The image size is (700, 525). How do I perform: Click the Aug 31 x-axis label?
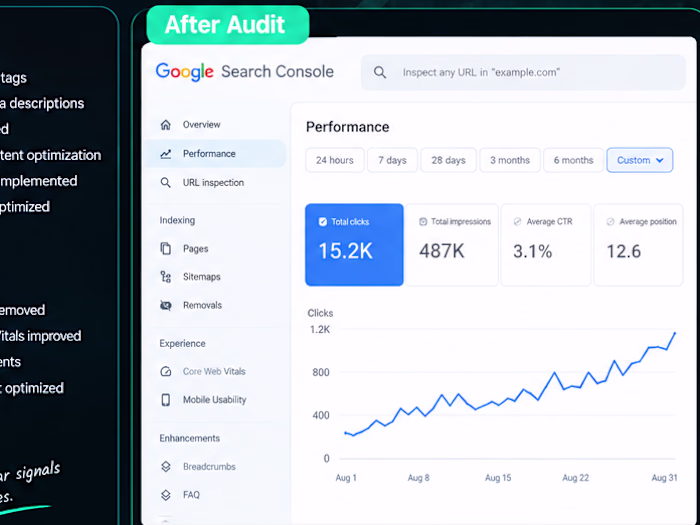pos(664,478)
